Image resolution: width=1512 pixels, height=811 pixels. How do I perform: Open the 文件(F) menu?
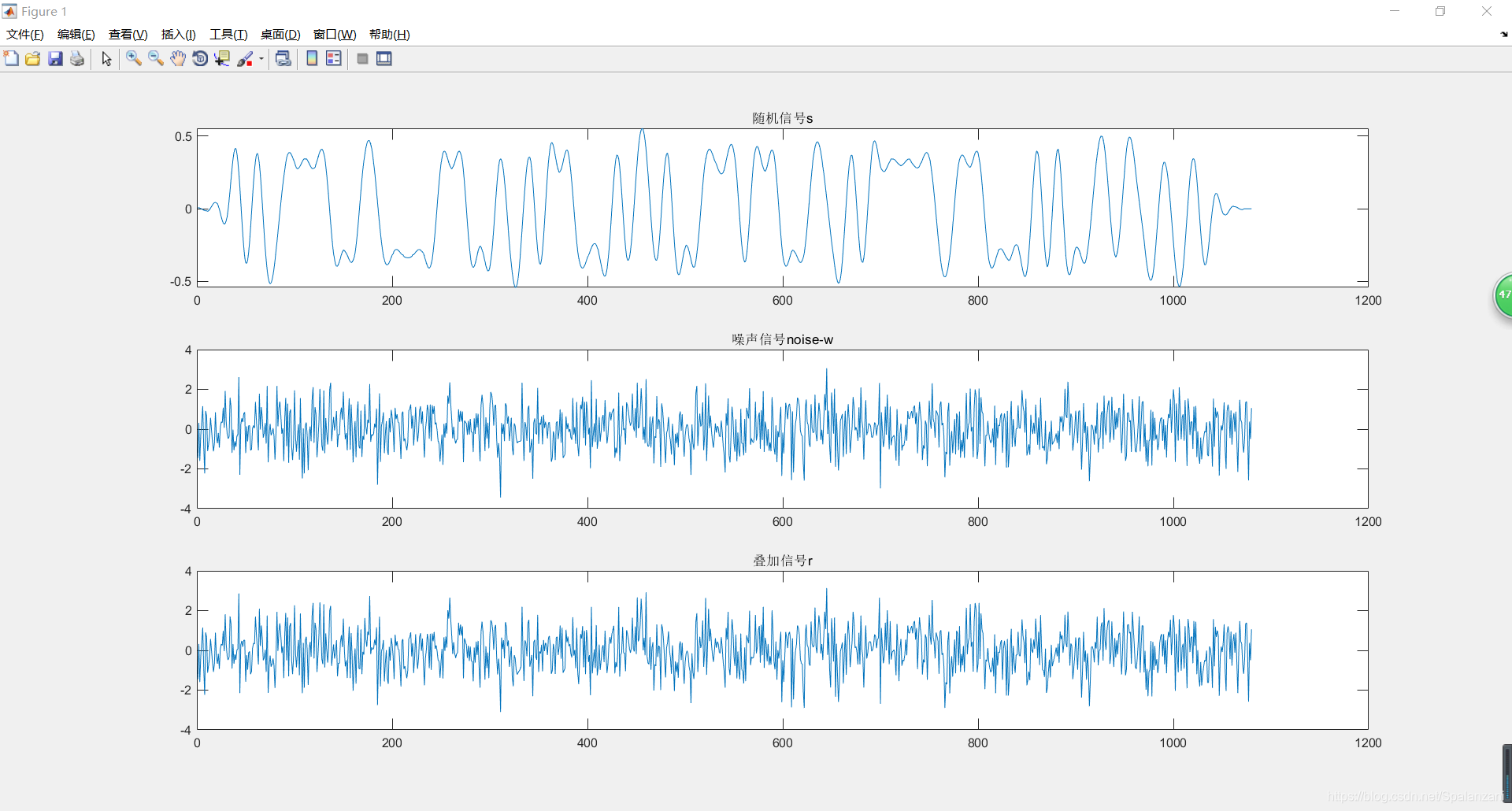[25, 35]
